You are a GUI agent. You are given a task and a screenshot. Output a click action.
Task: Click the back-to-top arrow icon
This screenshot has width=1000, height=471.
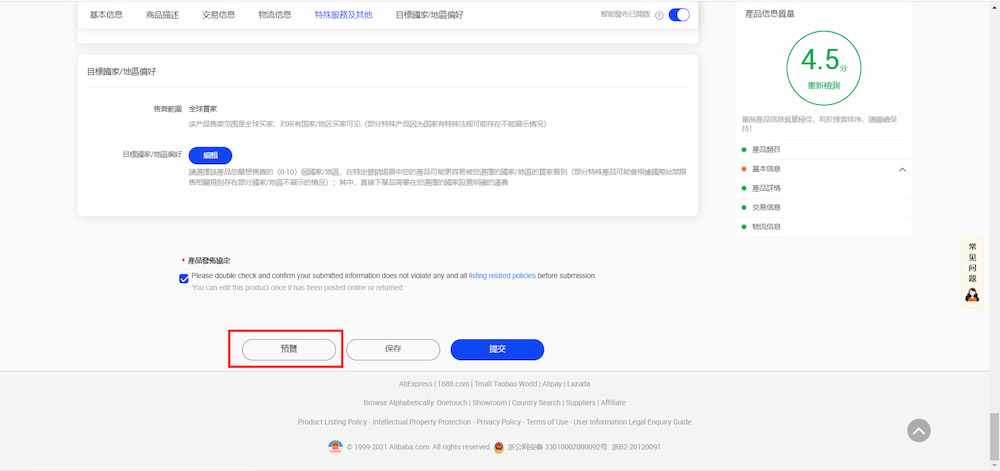919,431
